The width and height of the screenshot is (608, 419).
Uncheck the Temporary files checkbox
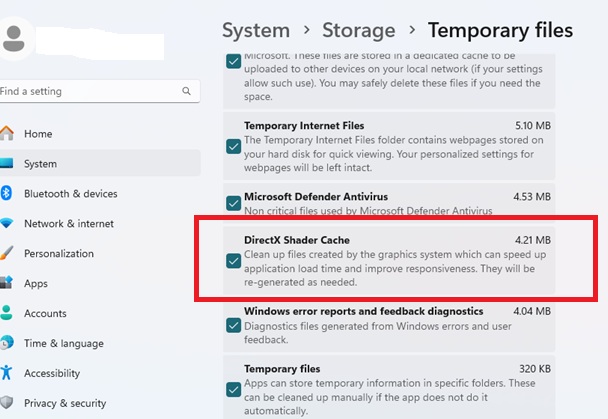[x=233, y=389]
